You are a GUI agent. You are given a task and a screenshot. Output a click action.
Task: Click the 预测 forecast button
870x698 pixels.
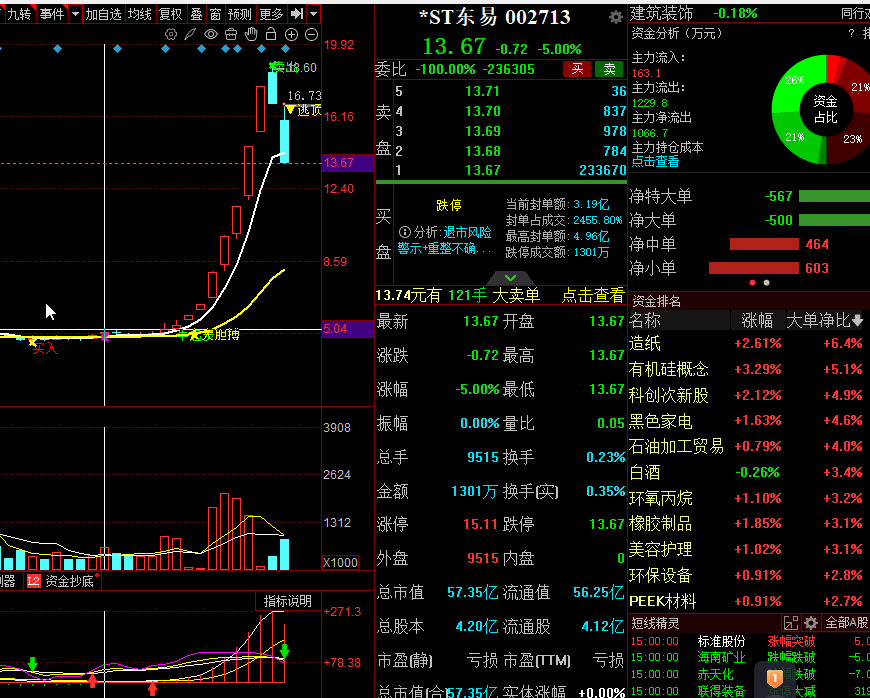click(x=240, y=14)
